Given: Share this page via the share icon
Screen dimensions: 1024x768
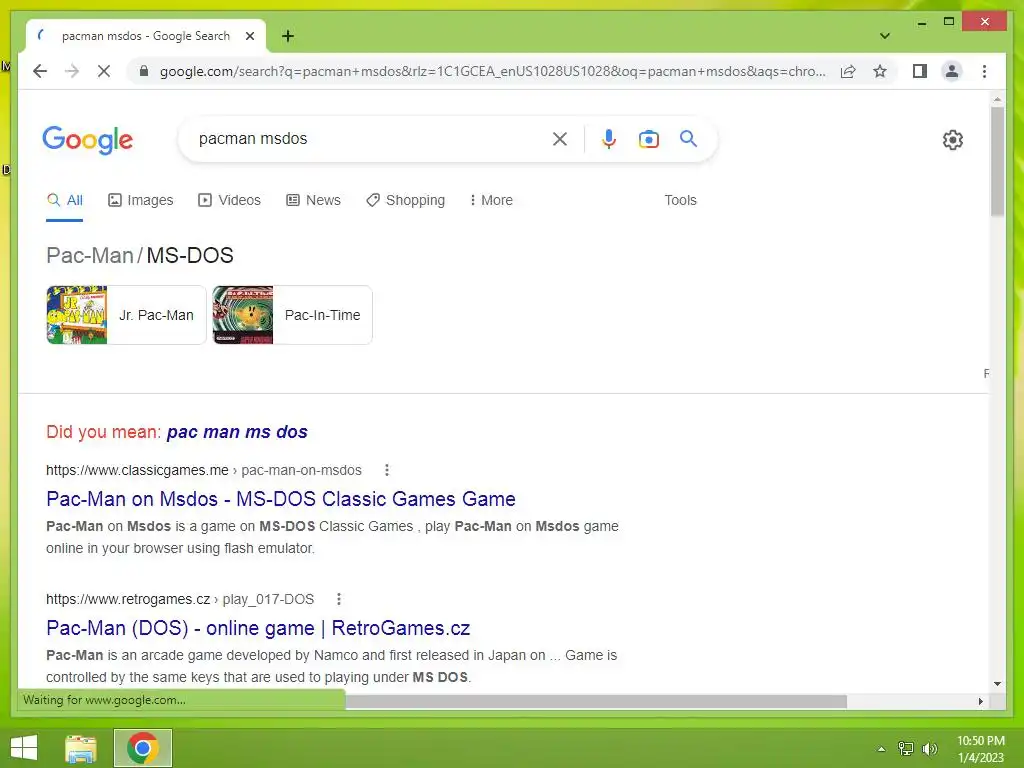Looking at the screenshot, I should pos(848,71).
